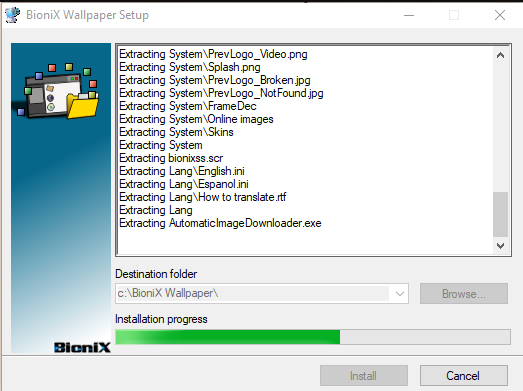Select log line 'Extracting bionixss.scr'

coord(171,158)
